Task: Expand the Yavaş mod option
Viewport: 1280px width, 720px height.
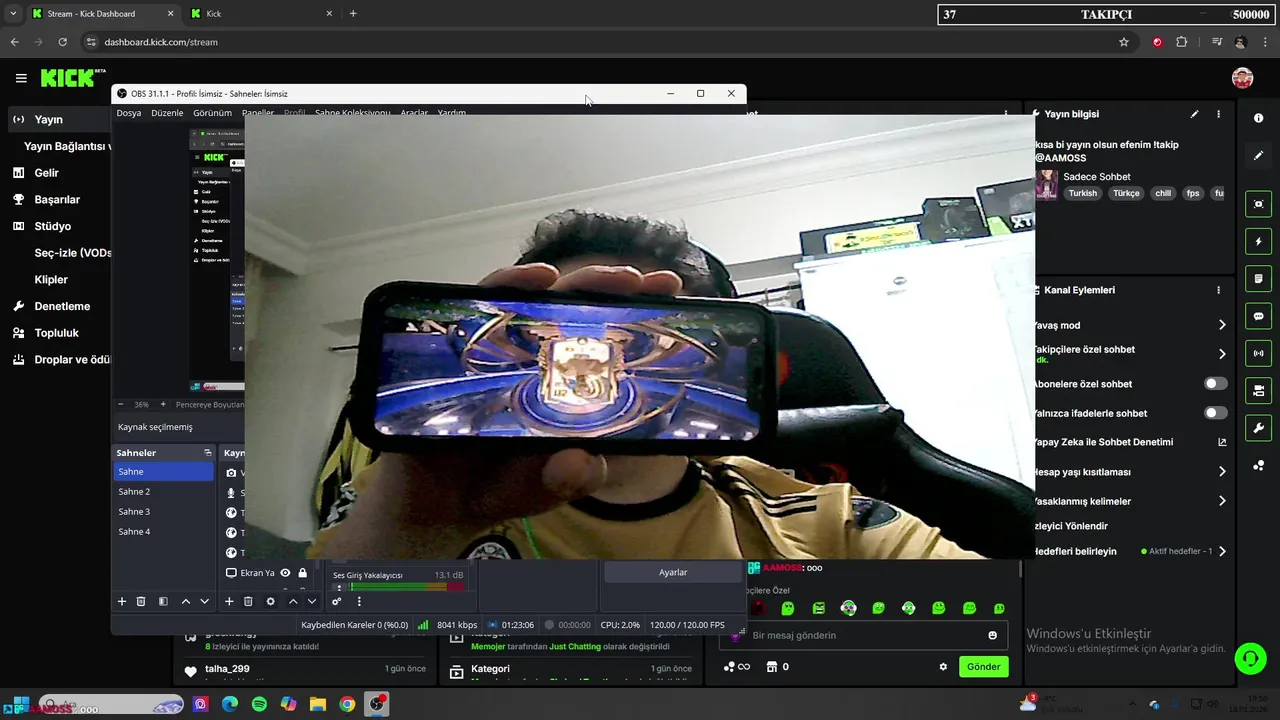Action: [x=1221, y=325]
